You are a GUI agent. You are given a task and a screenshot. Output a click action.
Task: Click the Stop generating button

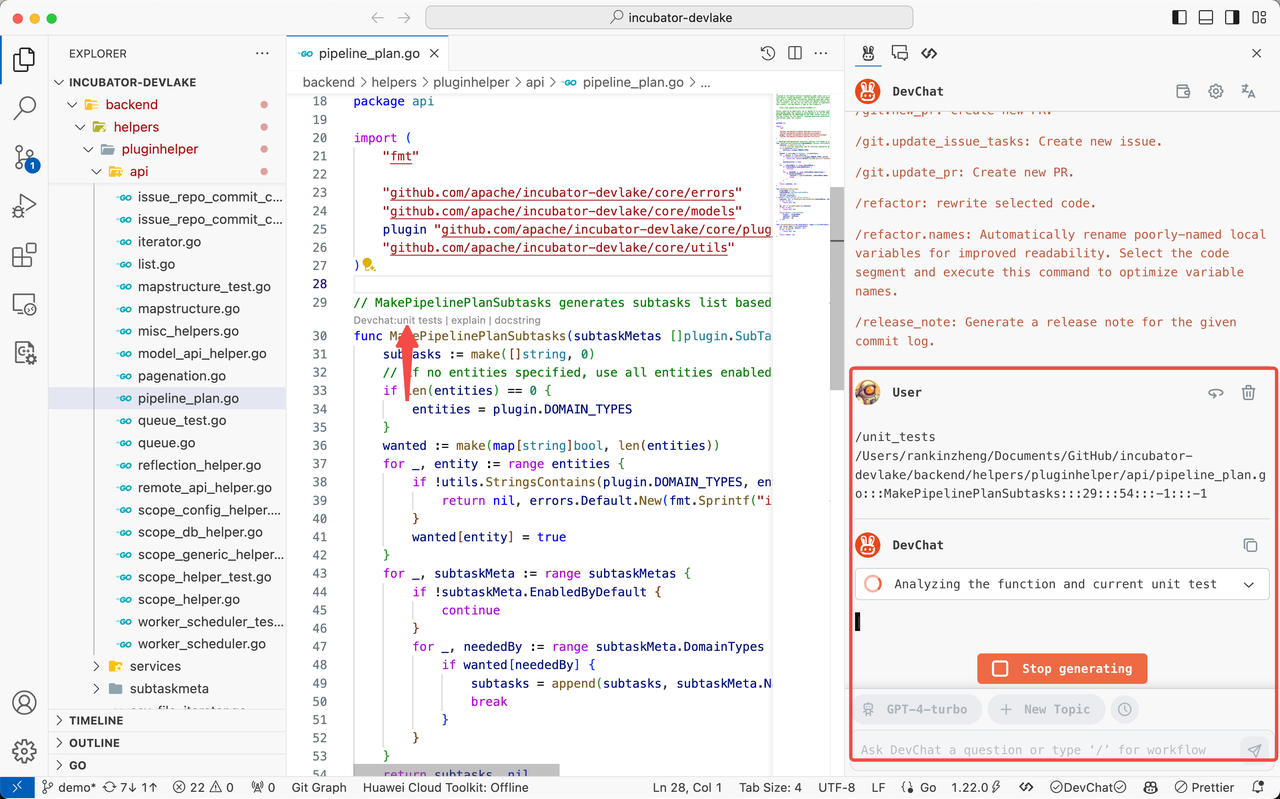[x=1062, y=668]
